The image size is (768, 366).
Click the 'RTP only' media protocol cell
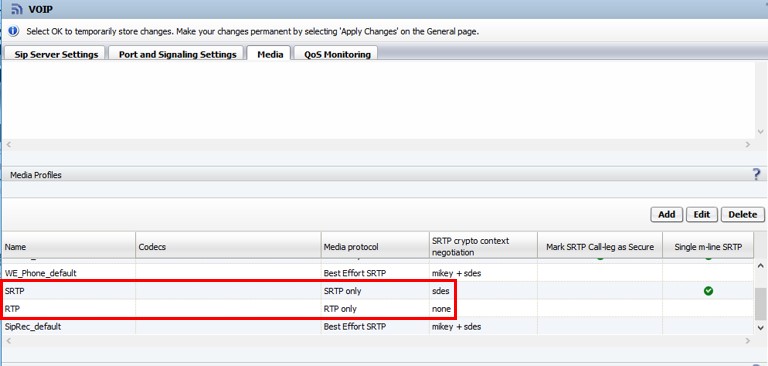[340, 309]
